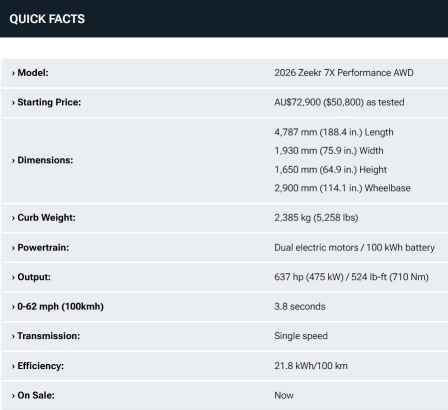
Task: Click the On Sale: label
Action: click(36, 395)
